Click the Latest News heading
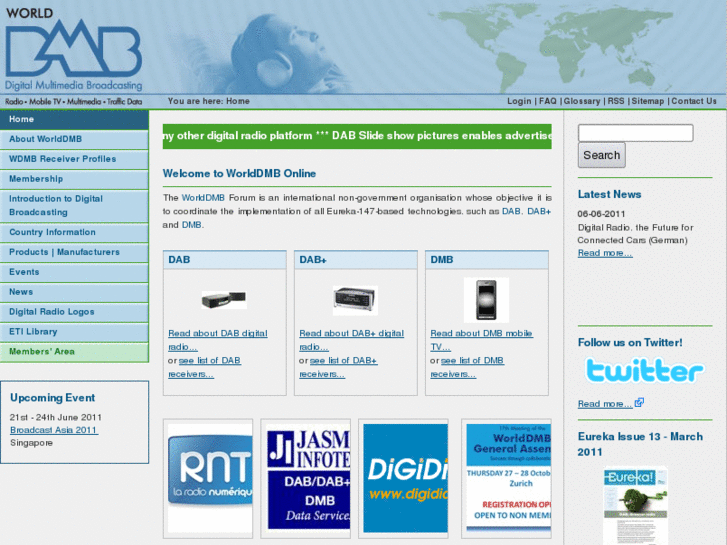This screenshot has height=545, width=727. [609, 194]
